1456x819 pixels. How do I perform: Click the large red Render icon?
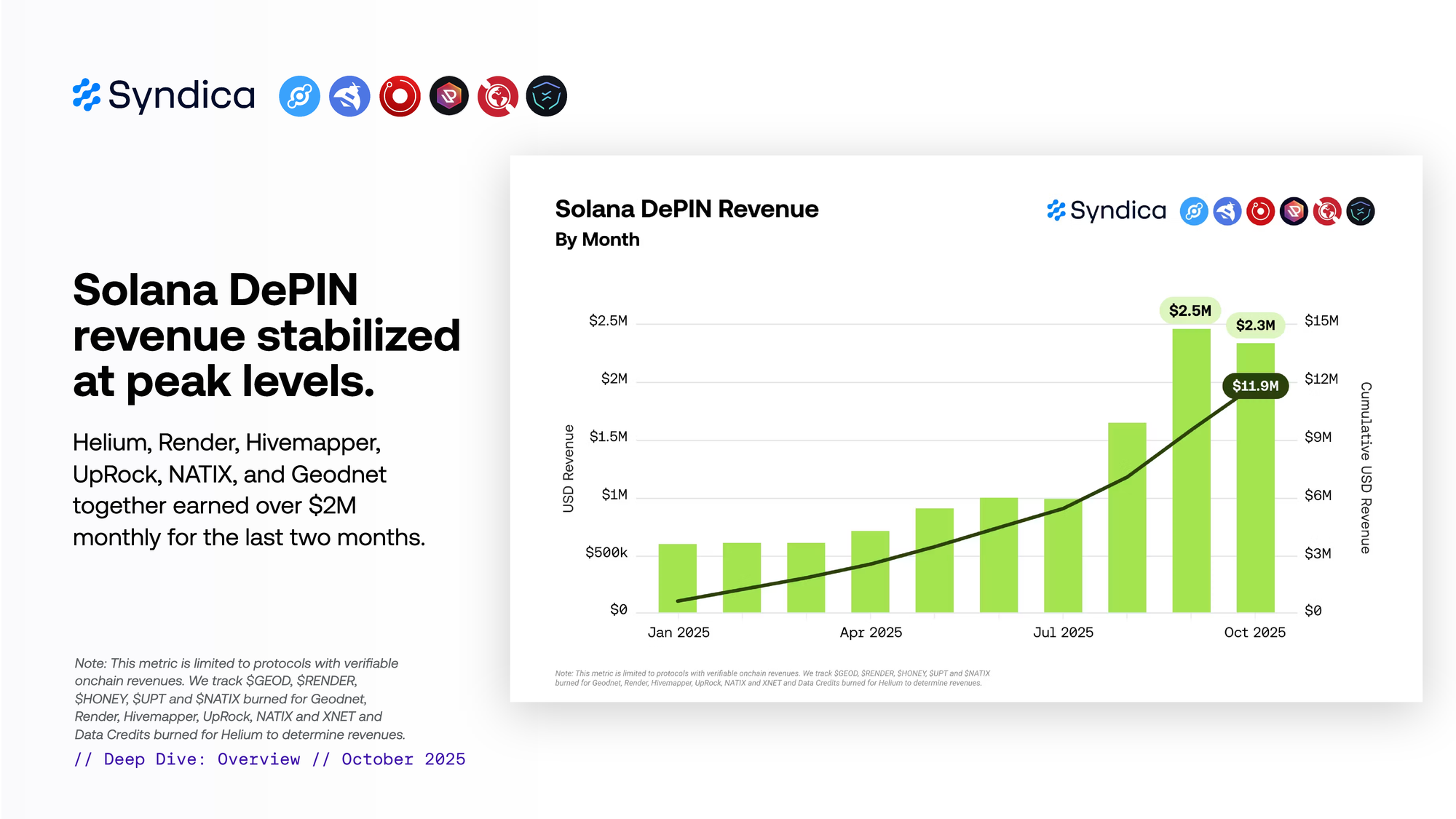400,96
